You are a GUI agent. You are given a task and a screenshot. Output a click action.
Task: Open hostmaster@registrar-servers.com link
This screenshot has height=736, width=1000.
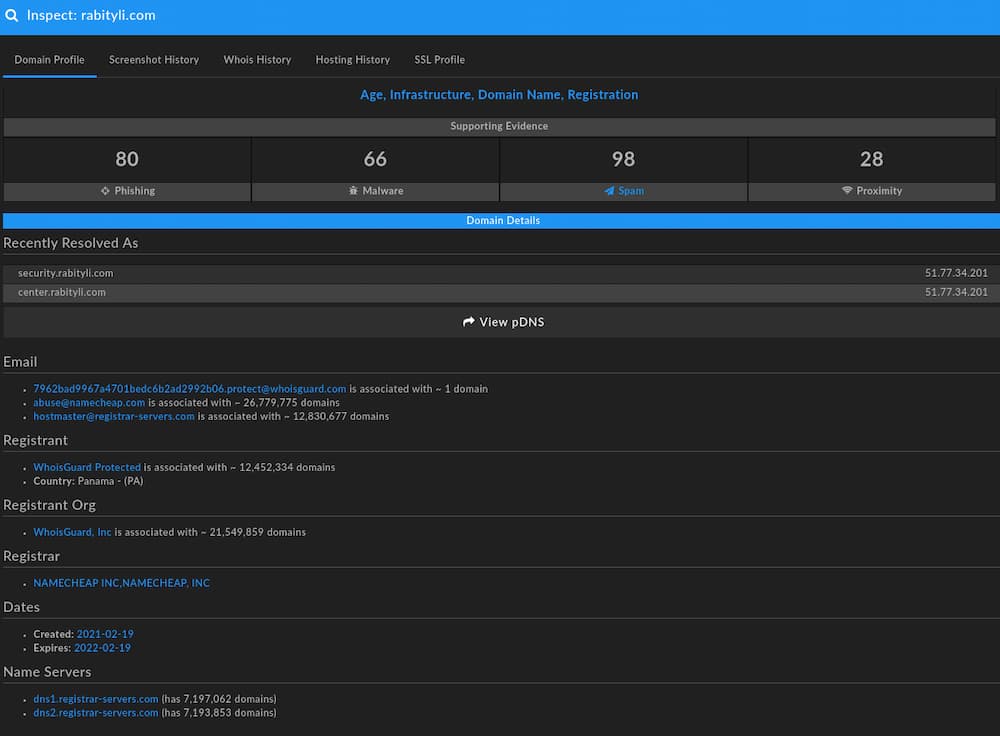click(x=114, y=416)
